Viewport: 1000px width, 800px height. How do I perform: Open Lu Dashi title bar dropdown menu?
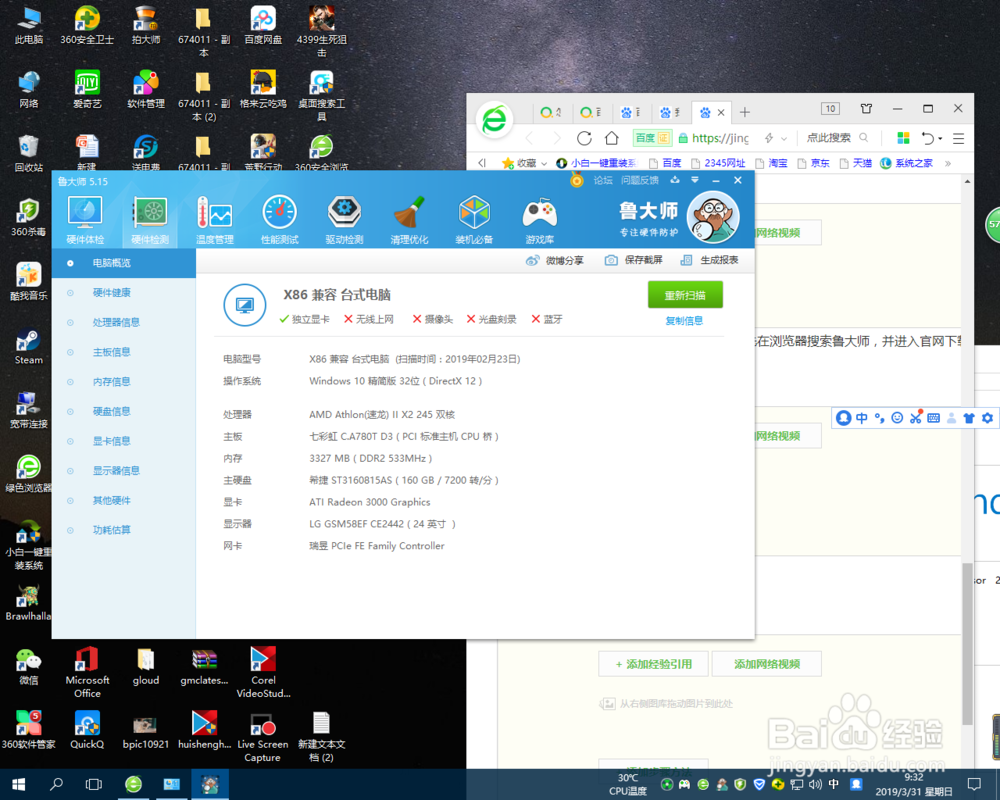[x=695, y=180]
